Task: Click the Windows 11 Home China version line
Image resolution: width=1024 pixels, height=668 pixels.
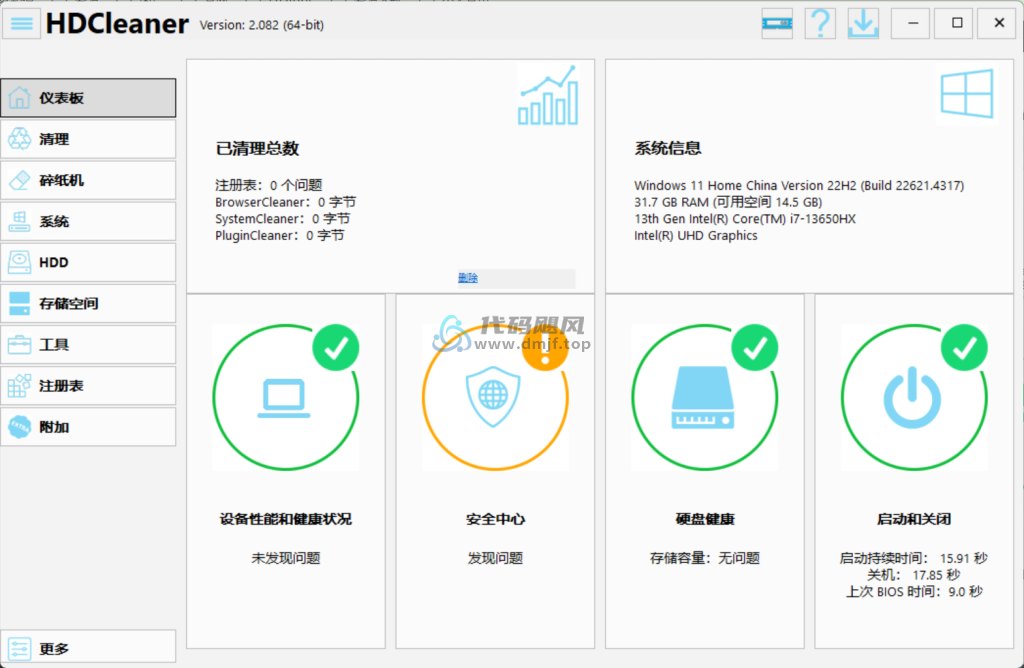Action: tap(799, 185)
